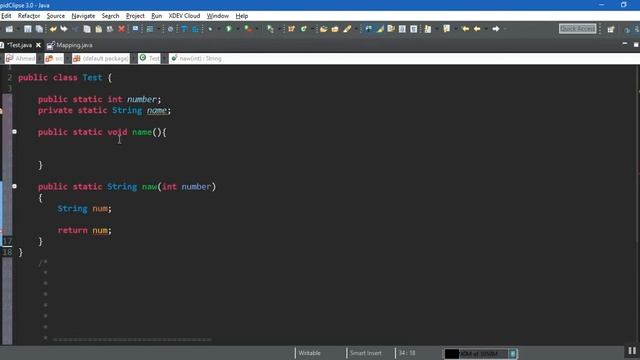Maximize the editor area view
640x360 pixels.
tap(636, 44)
